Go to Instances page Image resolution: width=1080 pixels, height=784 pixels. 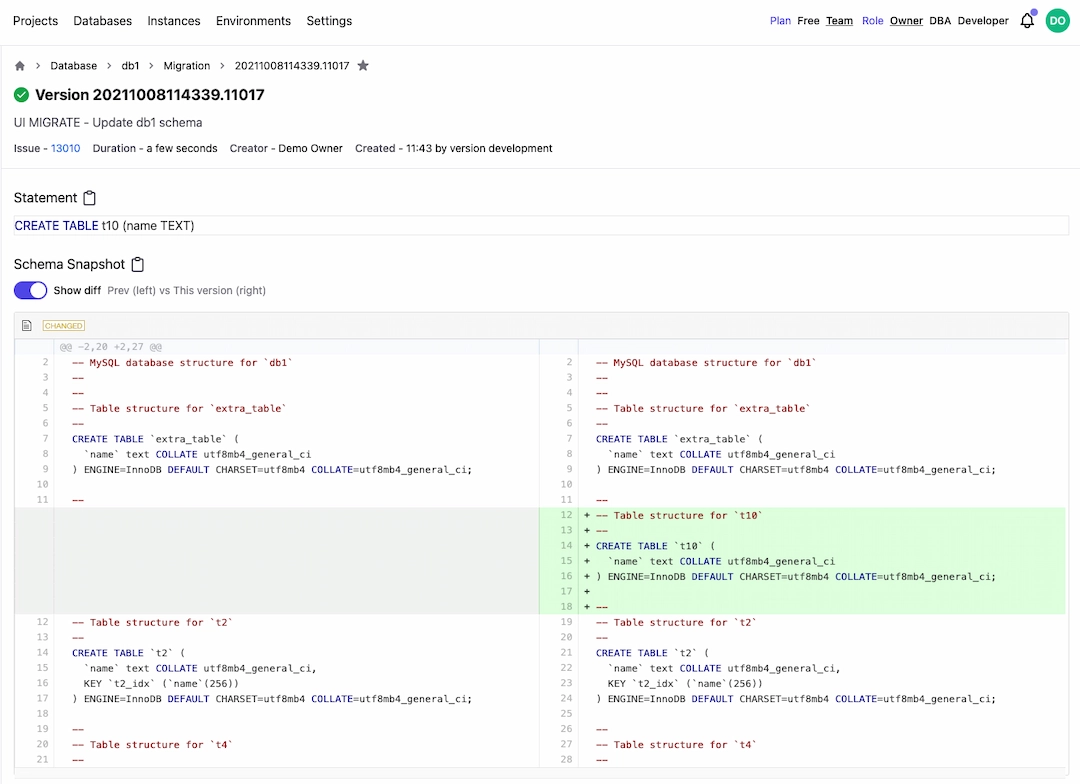174,21
